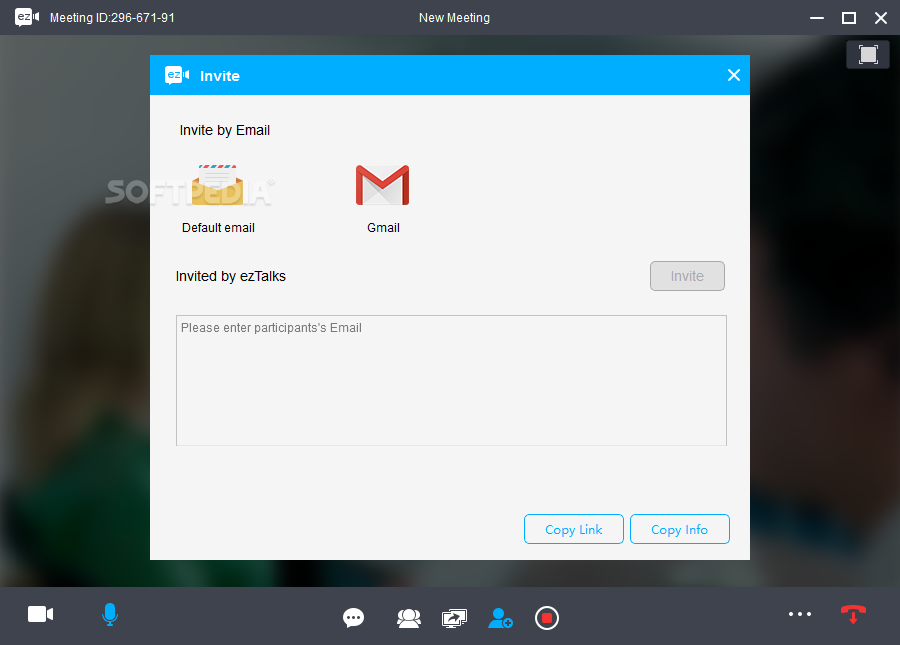Viewport: 900px width, 645px height.
Task: Choose Default email invite option
Action: (x=218, y=199)
